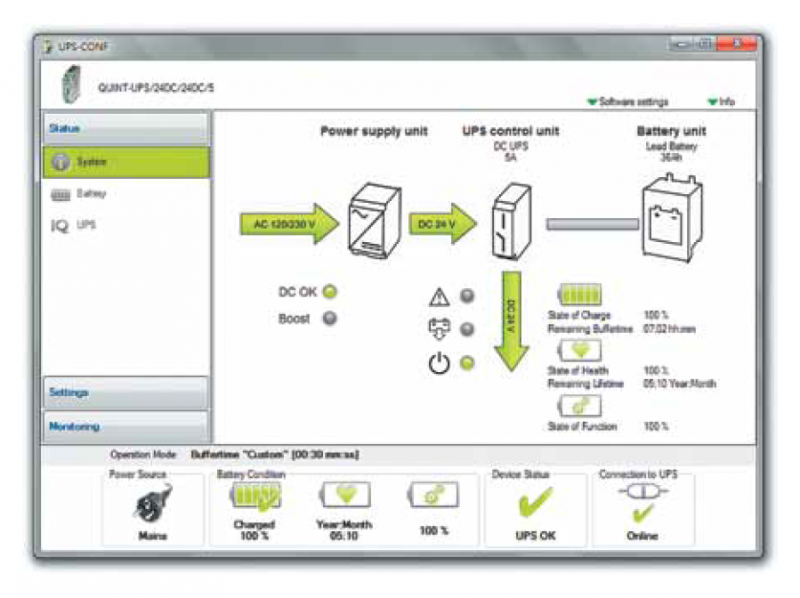800x598 pixels.
Task: Click the "DC OK" label
Action: click(297, 292)
